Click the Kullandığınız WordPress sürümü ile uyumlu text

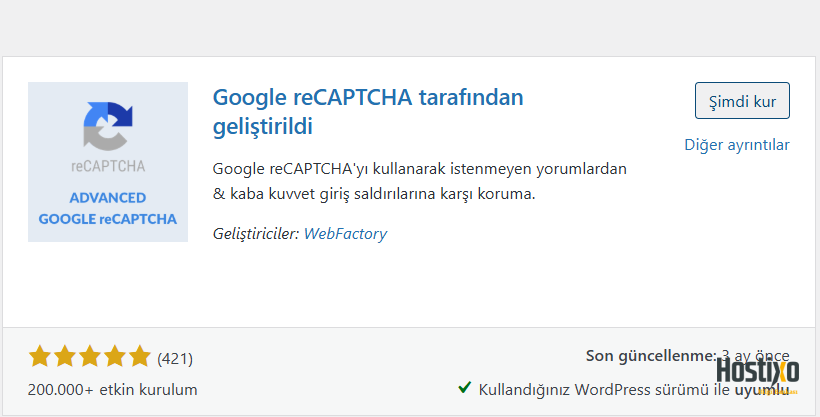[x=634, y=390]
